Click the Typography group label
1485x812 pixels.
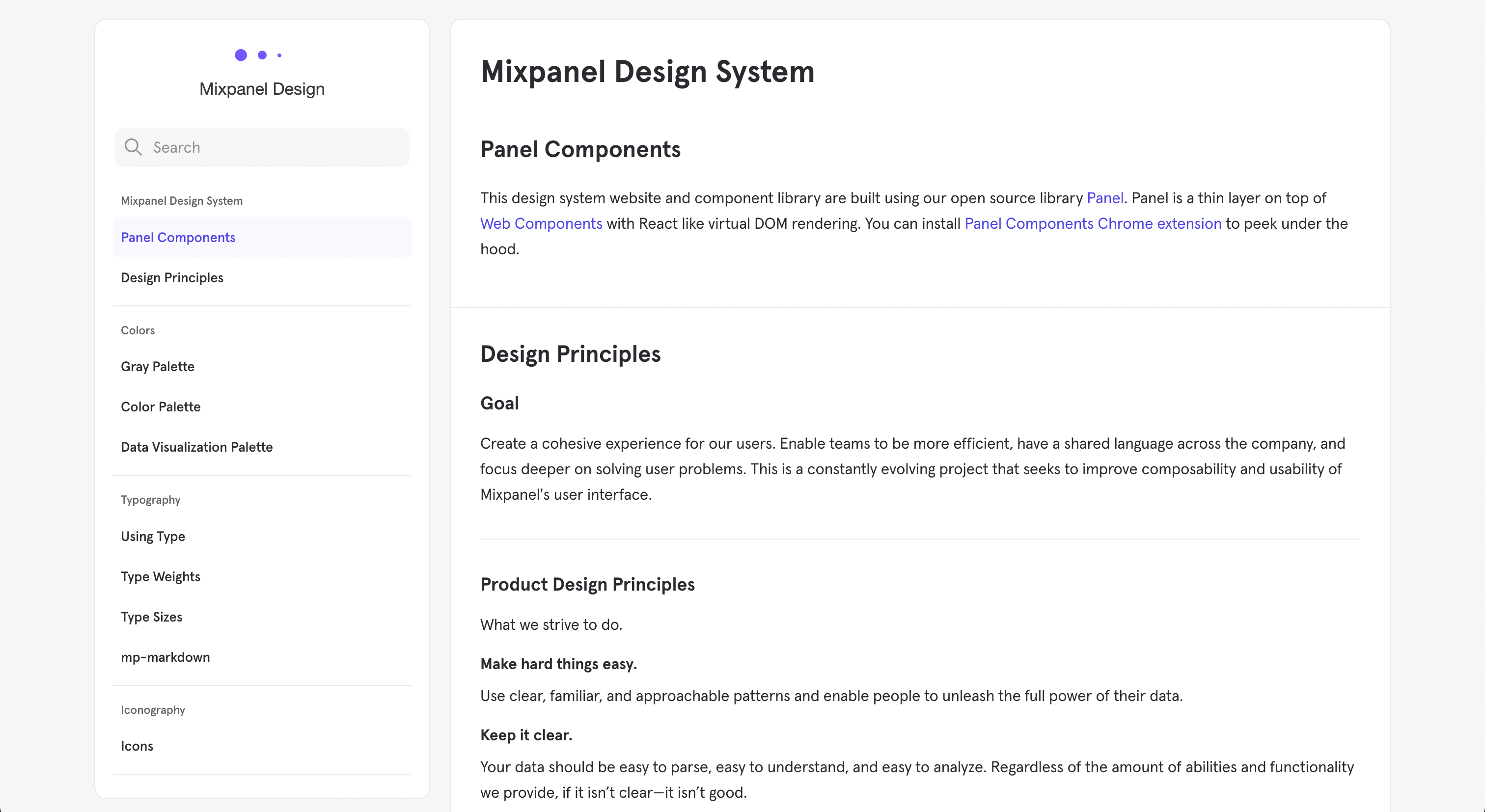(150, 500)
